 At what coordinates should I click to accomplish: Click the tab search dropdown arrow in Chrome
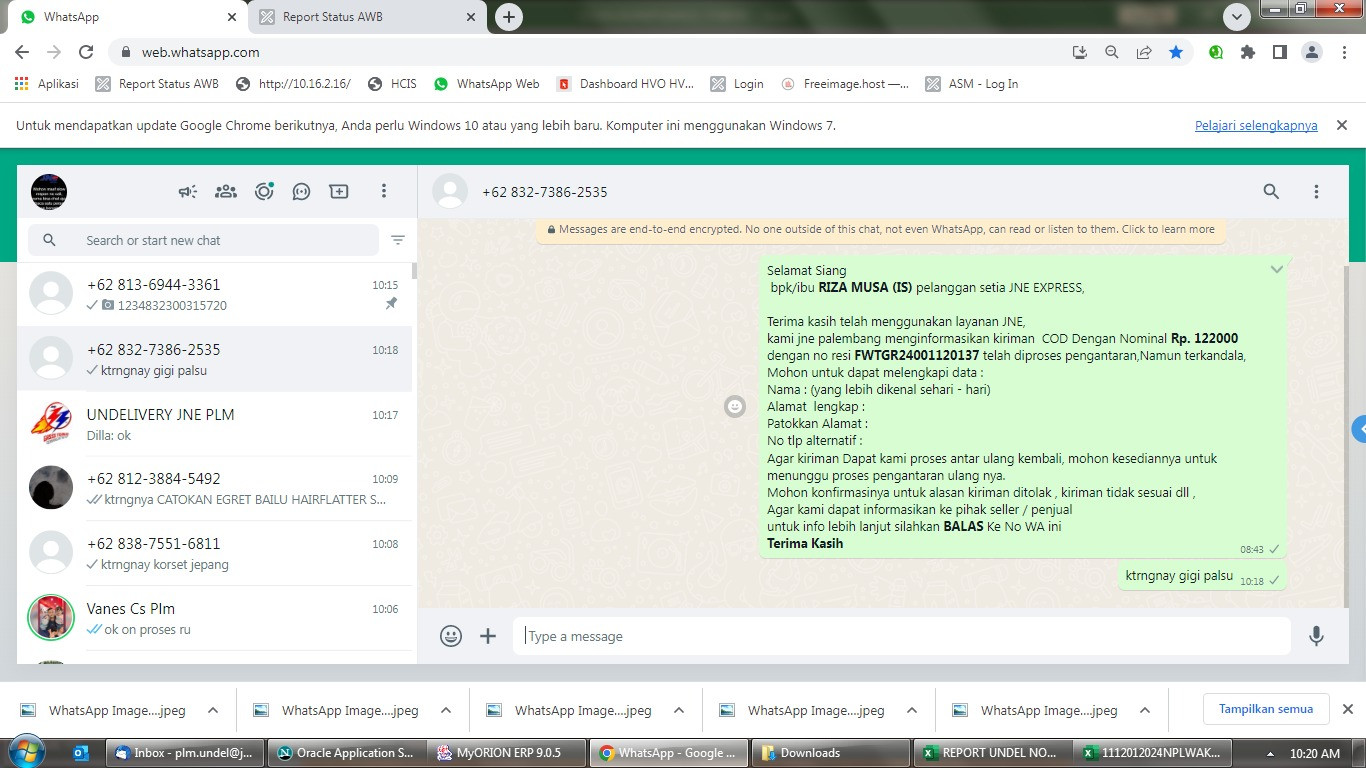(1237, 17)
